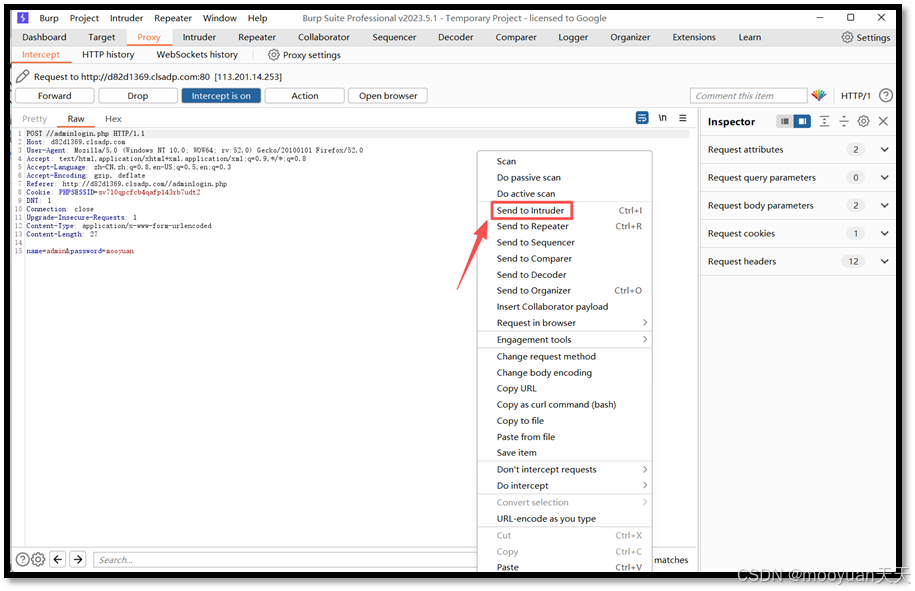The width and height of the screenshot is (915, 591).
Task: Close the Inspector panel
Action: 883,121
